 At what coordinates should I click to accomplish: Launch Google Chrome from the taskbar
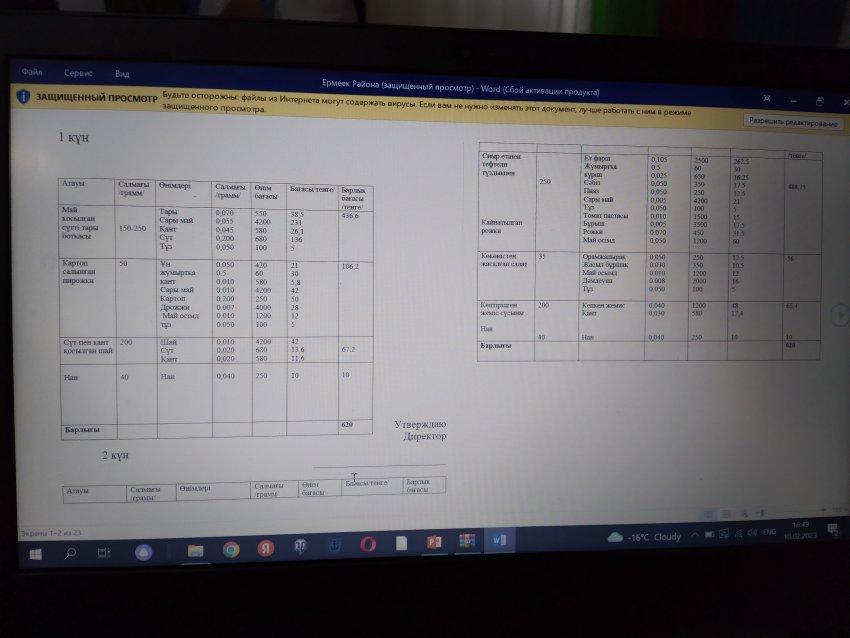231,550
